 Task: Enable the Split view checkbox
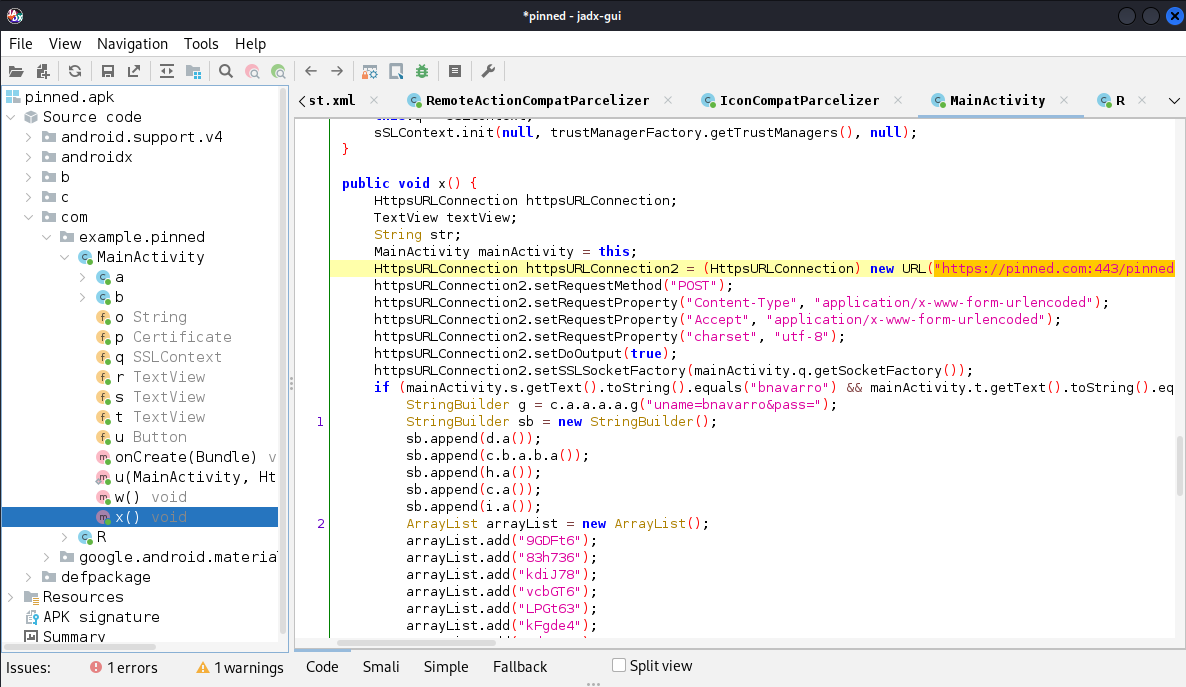tap(619, 665)
